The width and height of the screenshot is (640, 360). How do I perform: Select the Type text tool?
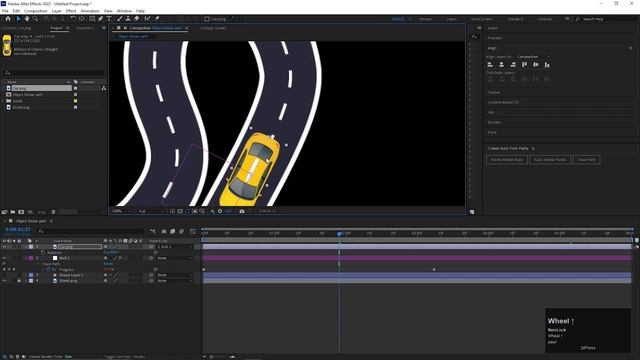109,19
